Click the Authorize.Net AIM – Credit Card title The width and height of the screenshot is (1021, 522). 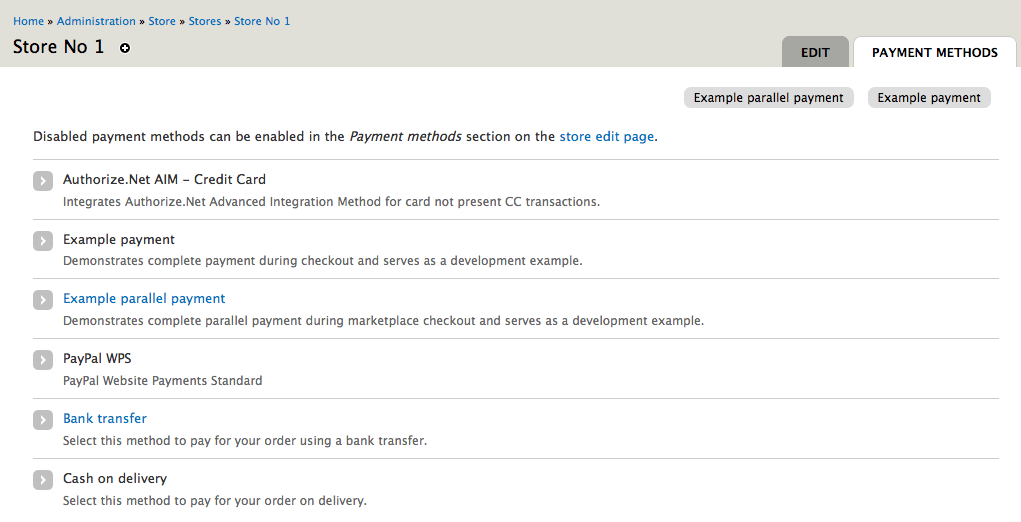click(164, 179)
